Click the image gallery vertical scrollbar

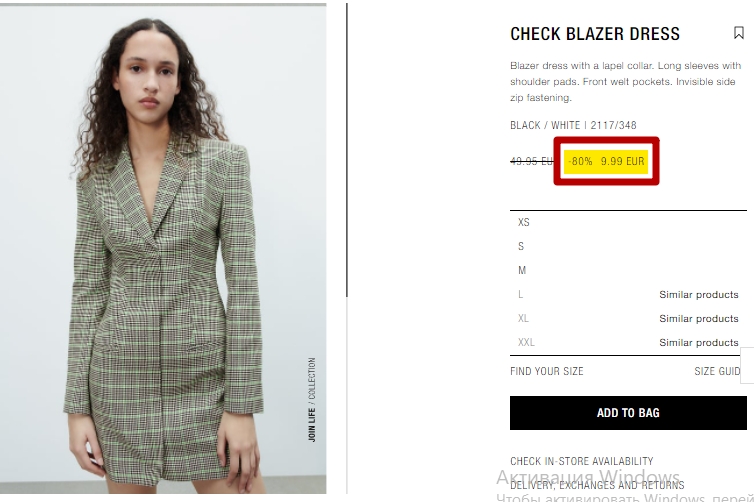[347, 150]
